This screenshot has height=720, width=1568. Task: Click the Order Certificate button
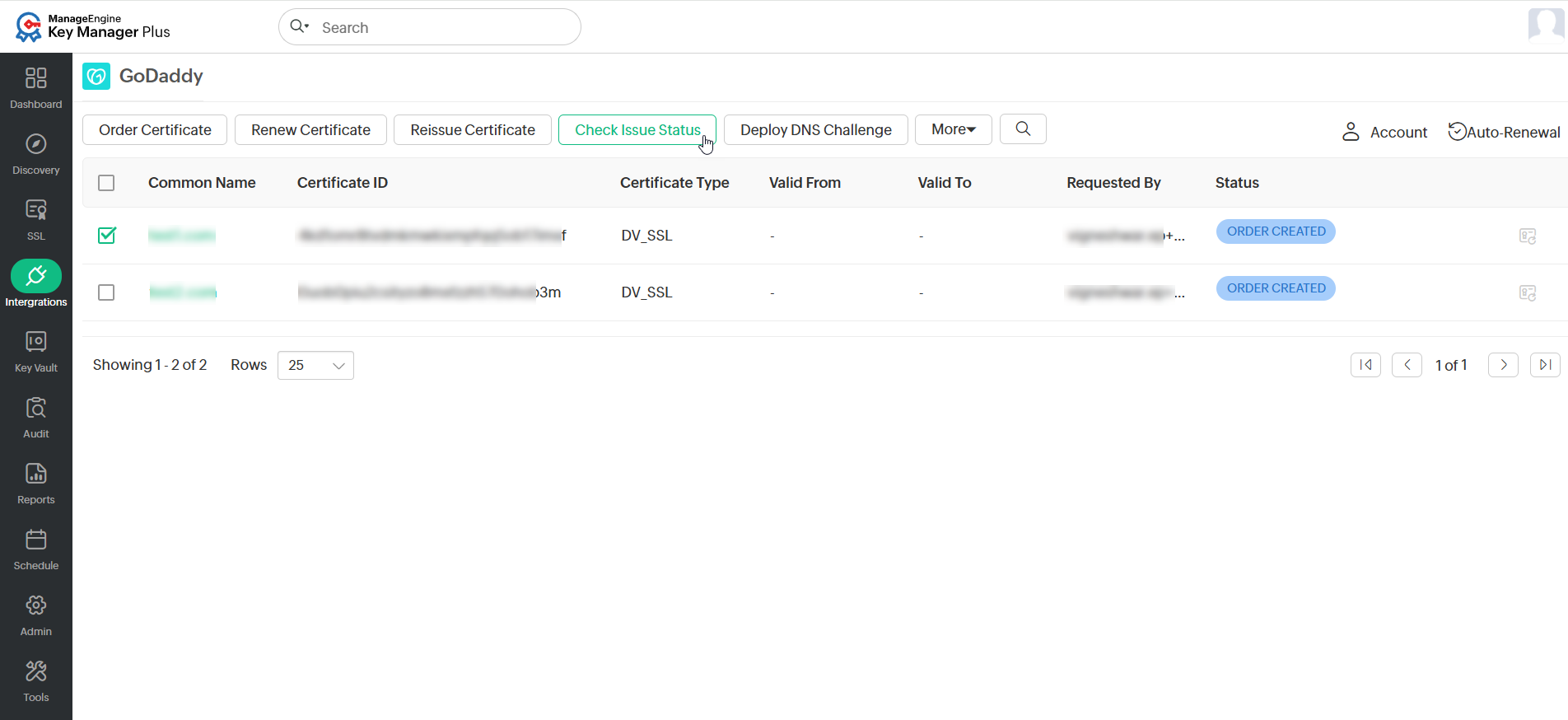[155, 129]
